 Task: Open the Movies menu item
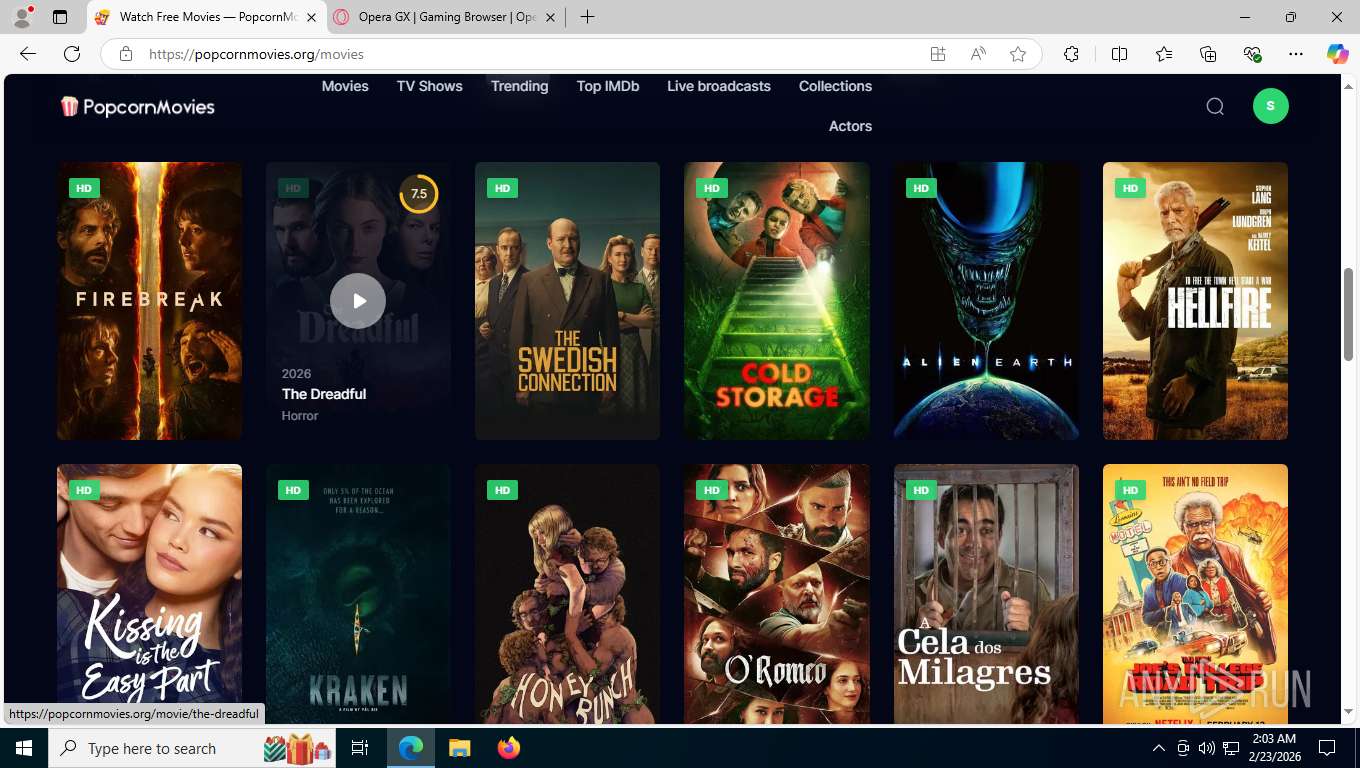tap(345, 86)
